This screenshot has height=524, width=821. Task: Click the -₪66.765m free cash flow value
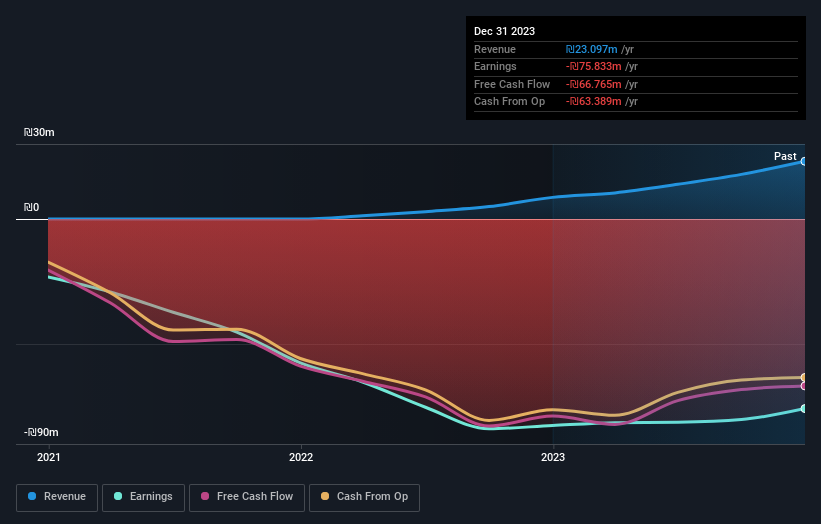594,84
